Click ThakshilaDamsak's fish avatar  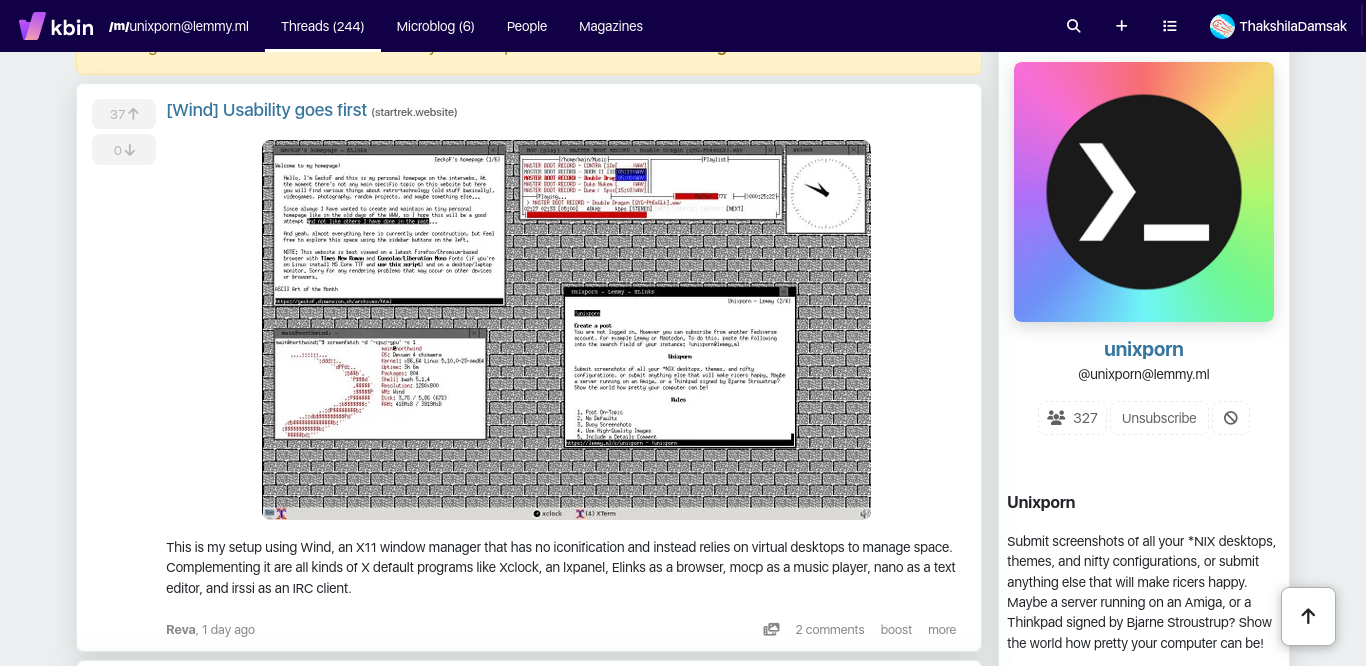coord(1222,26)
